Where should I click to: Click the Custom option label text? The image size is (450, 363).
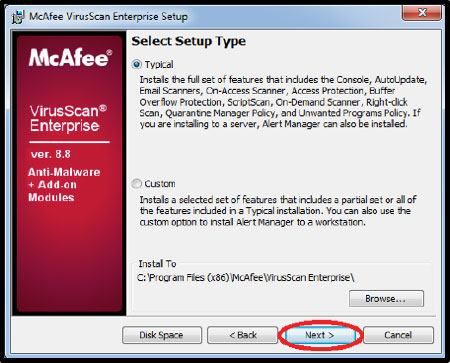click(160, 184)
